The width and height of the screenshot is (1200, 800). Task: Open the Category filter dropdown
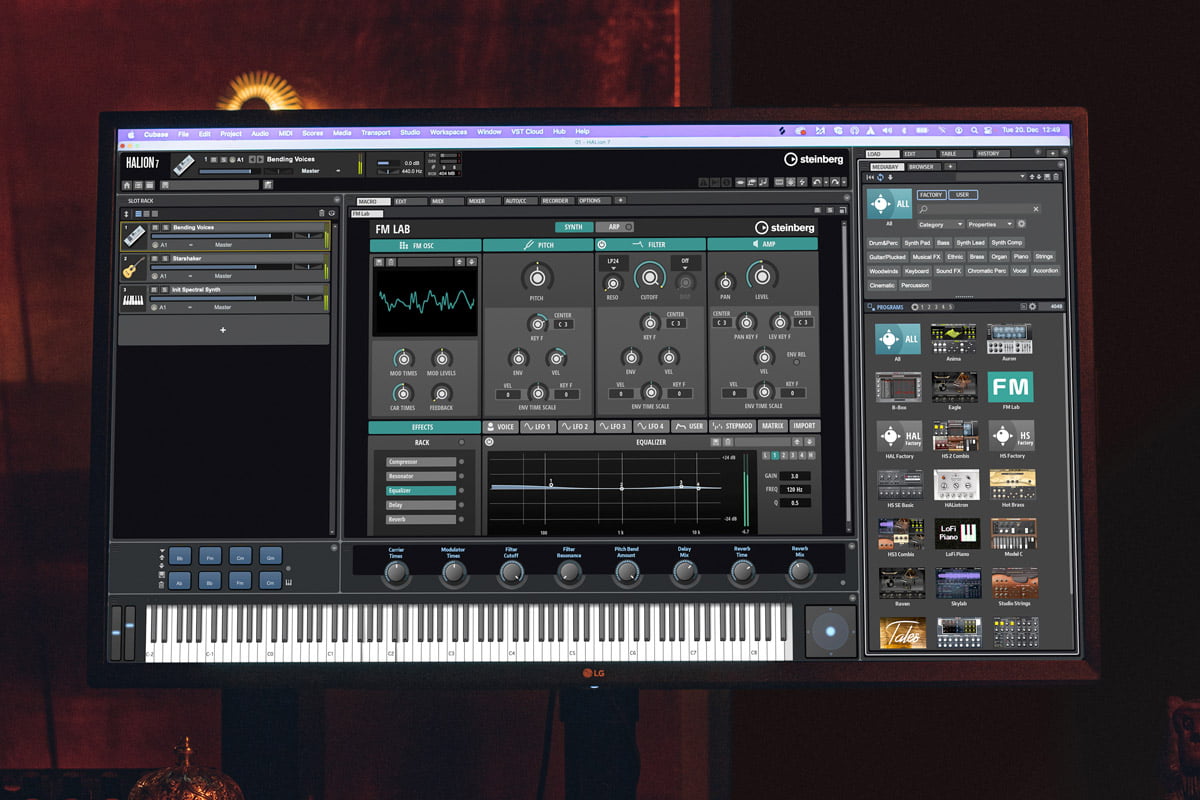[942, 224]
